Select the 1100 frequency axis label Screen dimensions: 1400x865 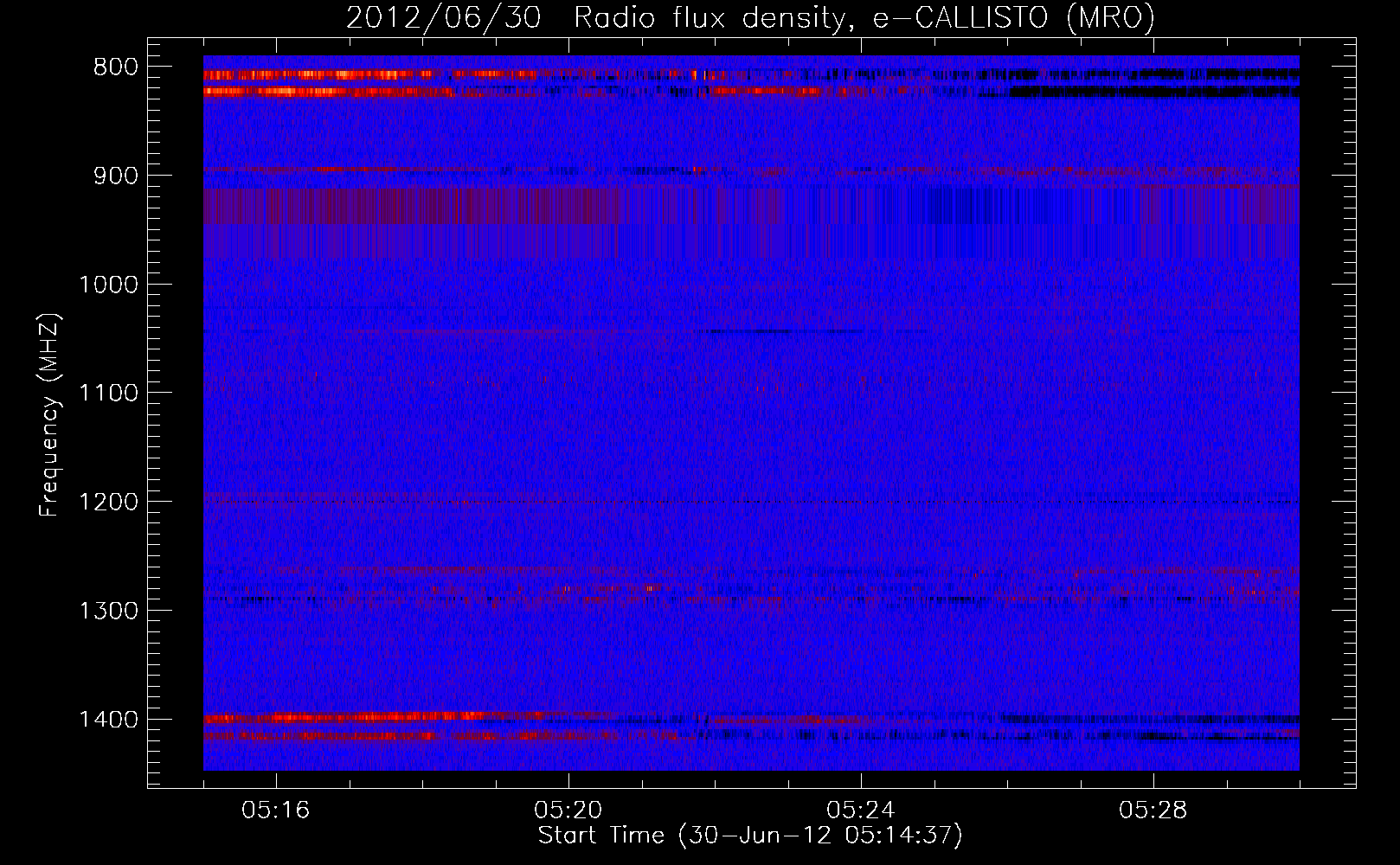[x=108, y=394]
